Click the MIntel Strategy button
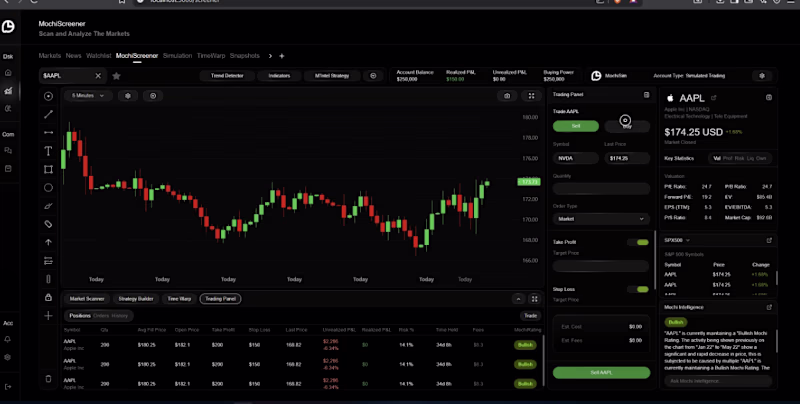Image resolution: width=800 pixels, height=404 pixels. [332, 75]
